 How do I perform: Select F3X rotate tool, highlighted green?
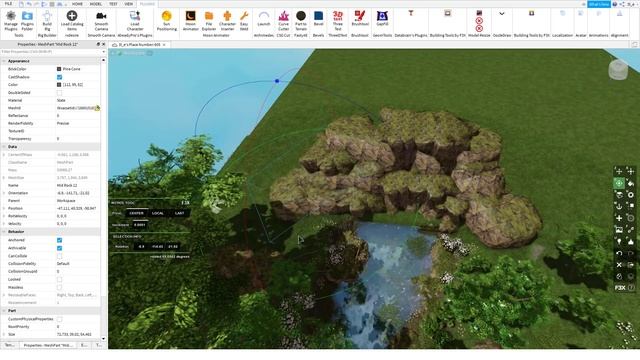pos(619,183)
